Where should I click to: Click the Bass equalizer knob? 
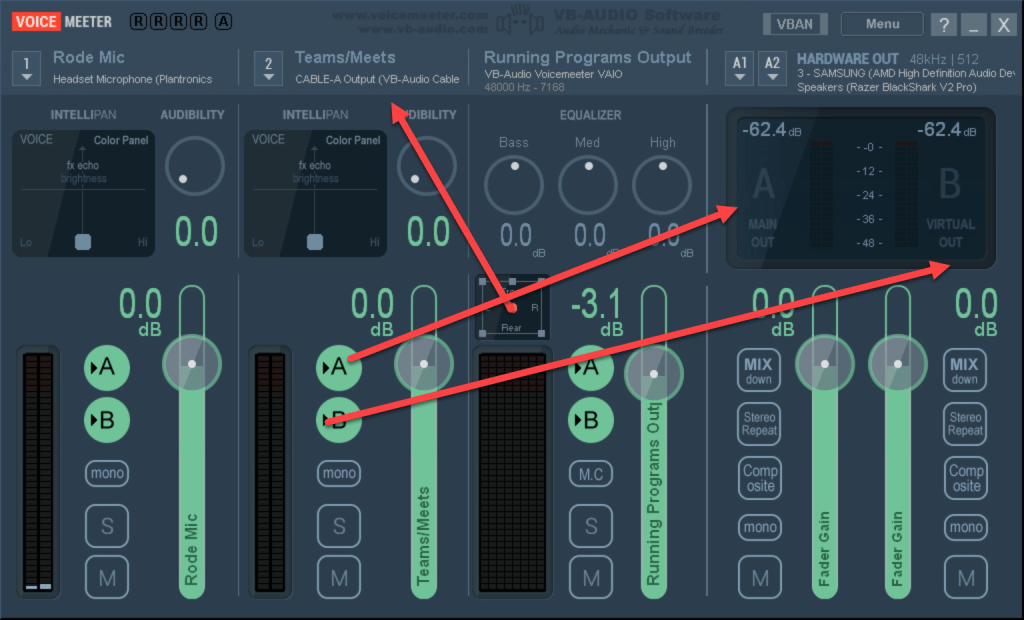(x=514, y=185)
